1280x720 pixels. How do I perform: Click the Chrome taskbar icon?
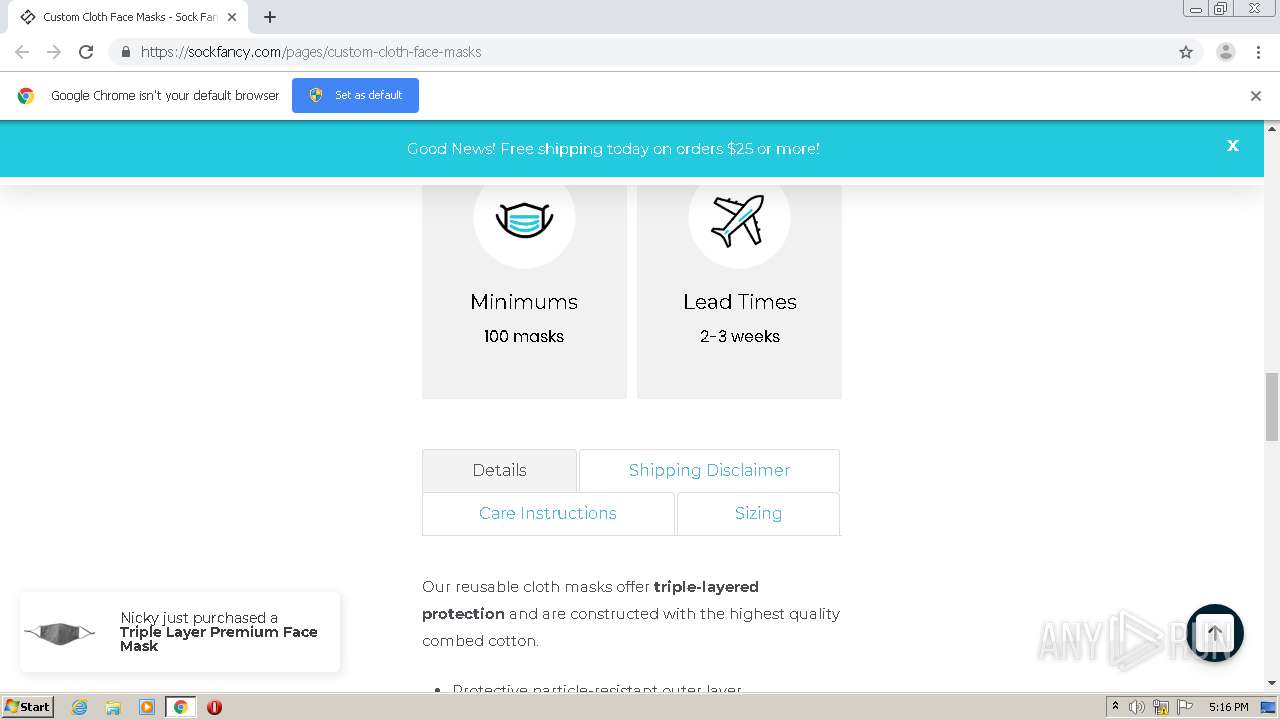click(180, 707)
